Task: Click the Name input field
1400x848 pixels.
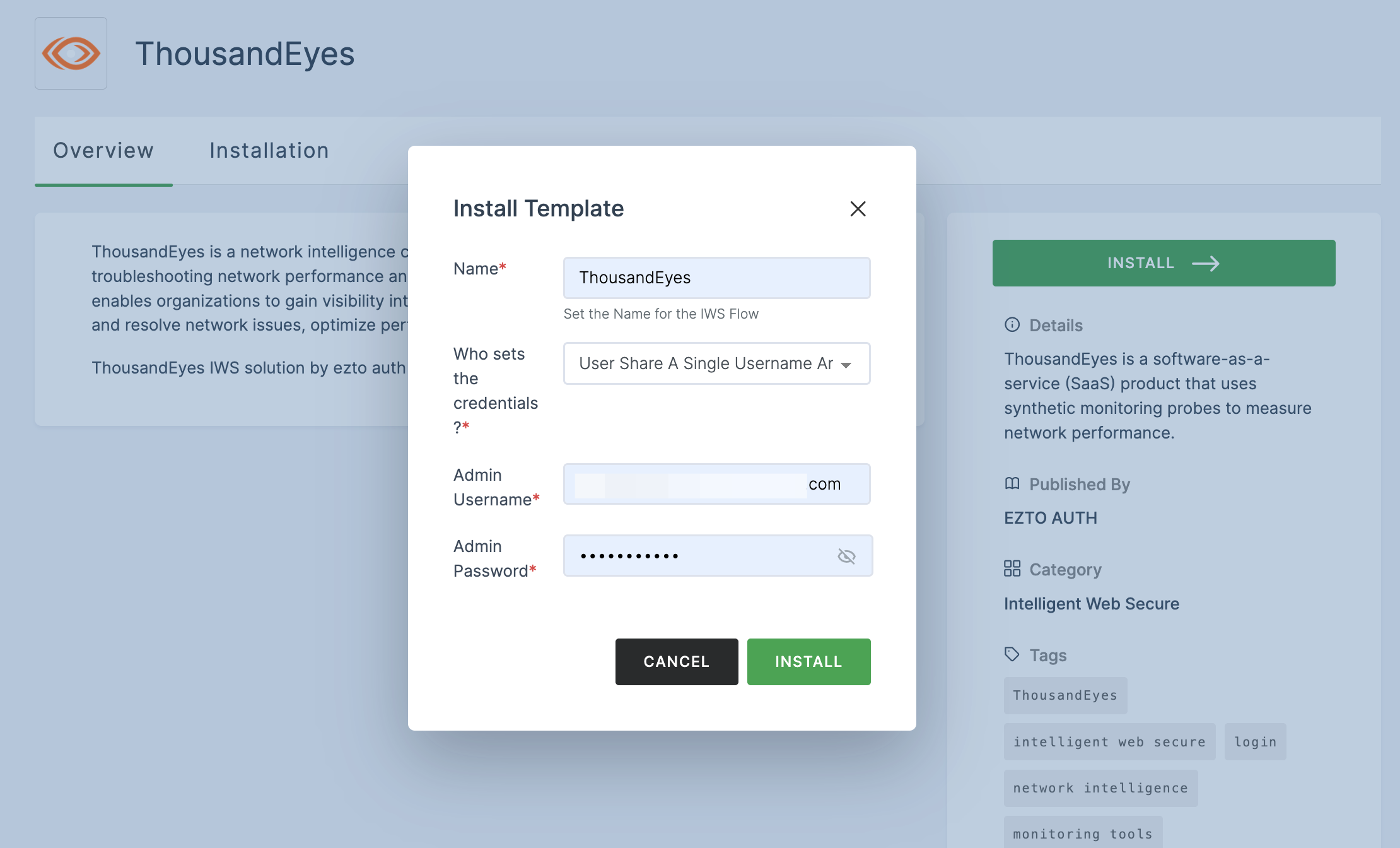Action: tap(717, 278)
